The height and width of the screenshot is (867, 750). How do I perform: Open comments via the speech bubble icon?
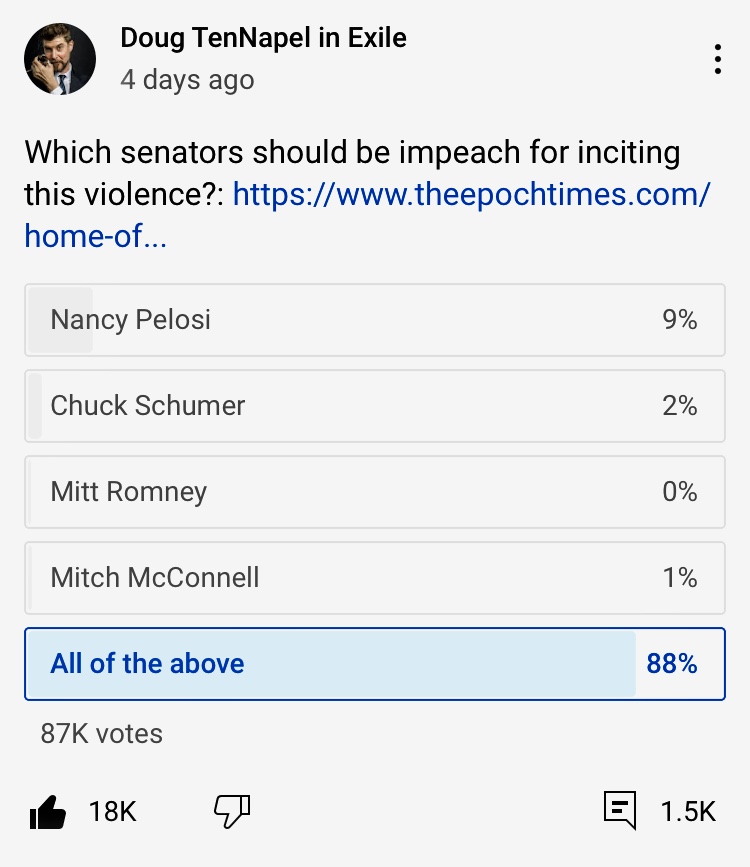[620, 811]
